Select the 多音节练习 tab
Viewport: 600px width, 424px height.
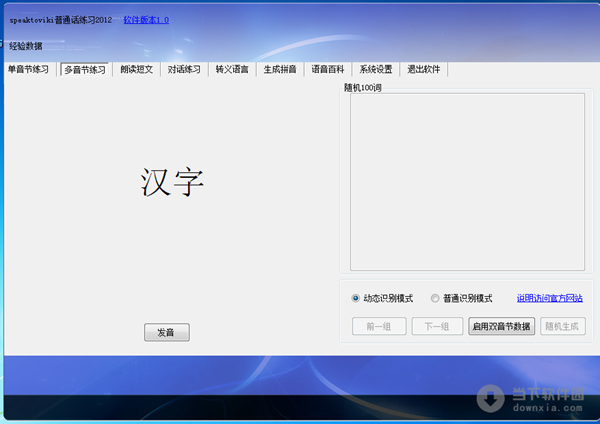click(85, 70)
